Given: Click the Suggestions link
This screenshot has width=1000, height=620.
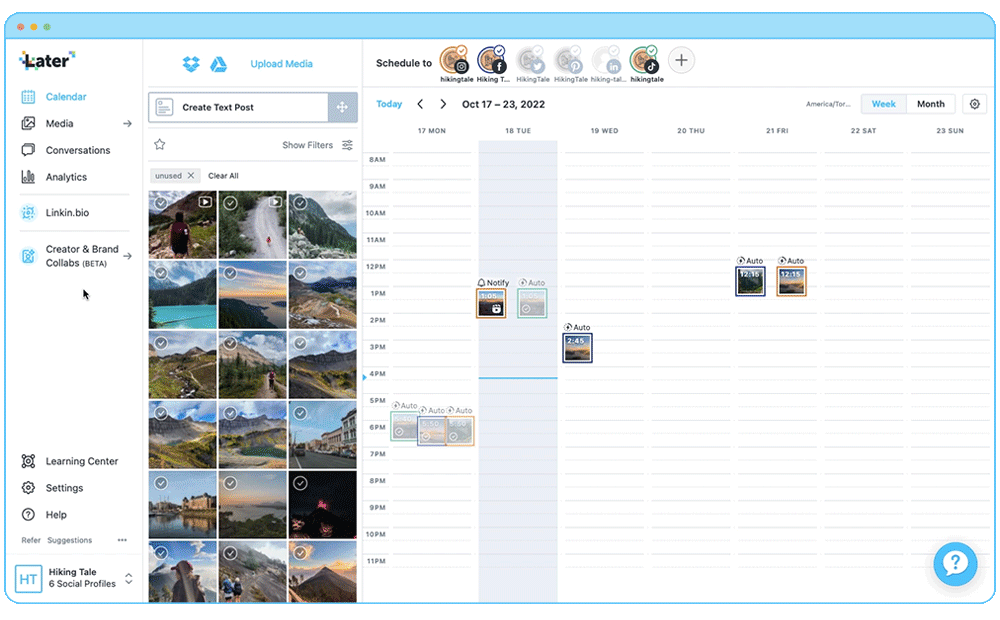Looking at the screenshot, I should pyautogui.click(x=70, y=540).
